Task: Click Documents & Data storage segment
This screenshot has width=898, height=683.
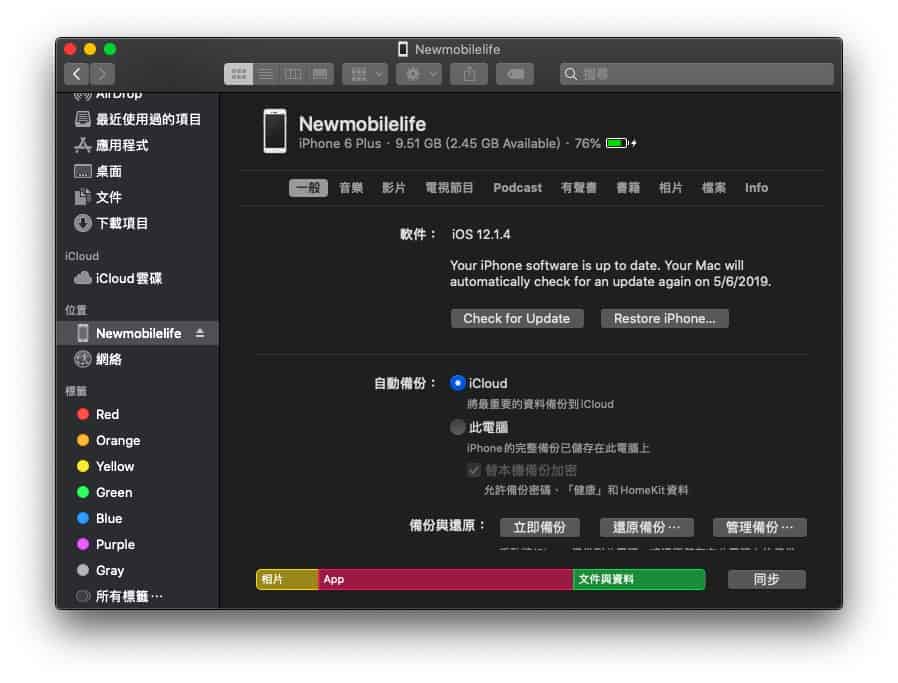Action: pos(639,579)
